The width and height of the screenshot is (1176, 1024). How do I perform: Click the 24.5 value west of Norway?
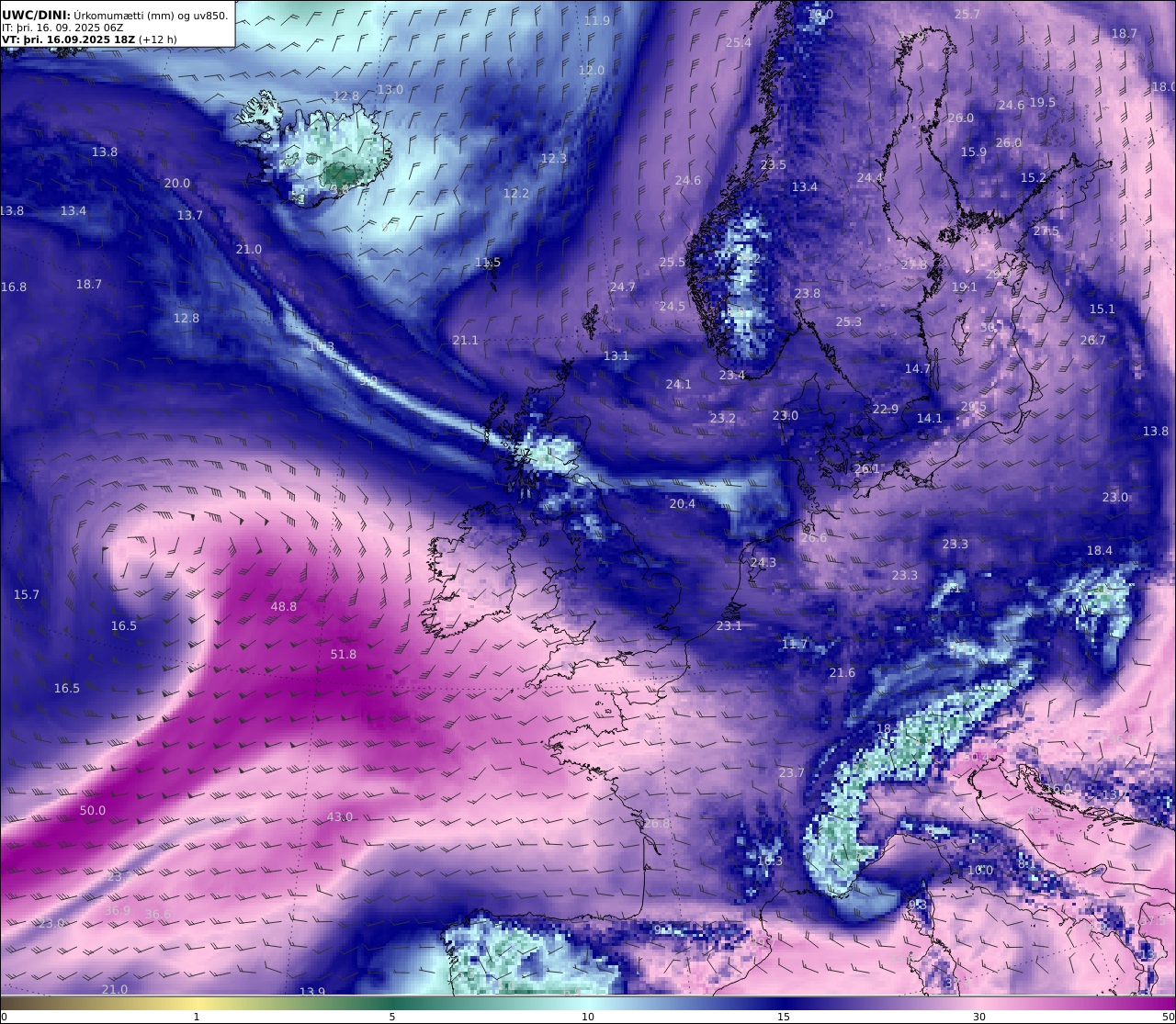pos(673,306)
